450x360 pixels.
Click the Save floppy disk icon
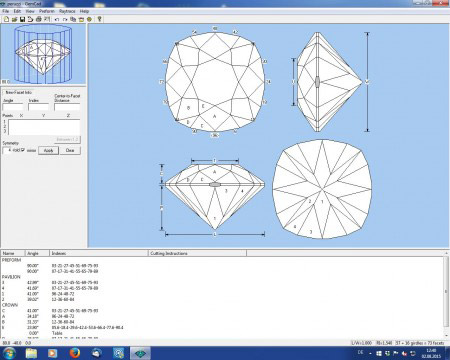22,19
